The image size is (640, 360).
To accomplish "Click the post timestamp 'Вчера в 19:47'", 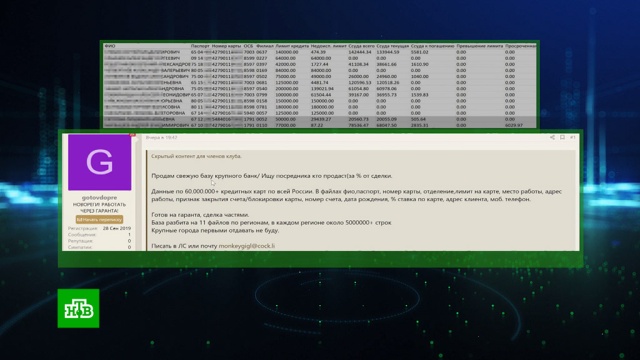I will (x=162, y=138).
